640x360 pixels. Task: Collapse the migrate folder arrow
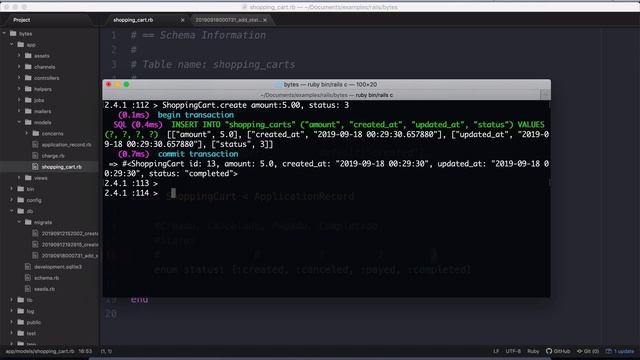[19, 222]
